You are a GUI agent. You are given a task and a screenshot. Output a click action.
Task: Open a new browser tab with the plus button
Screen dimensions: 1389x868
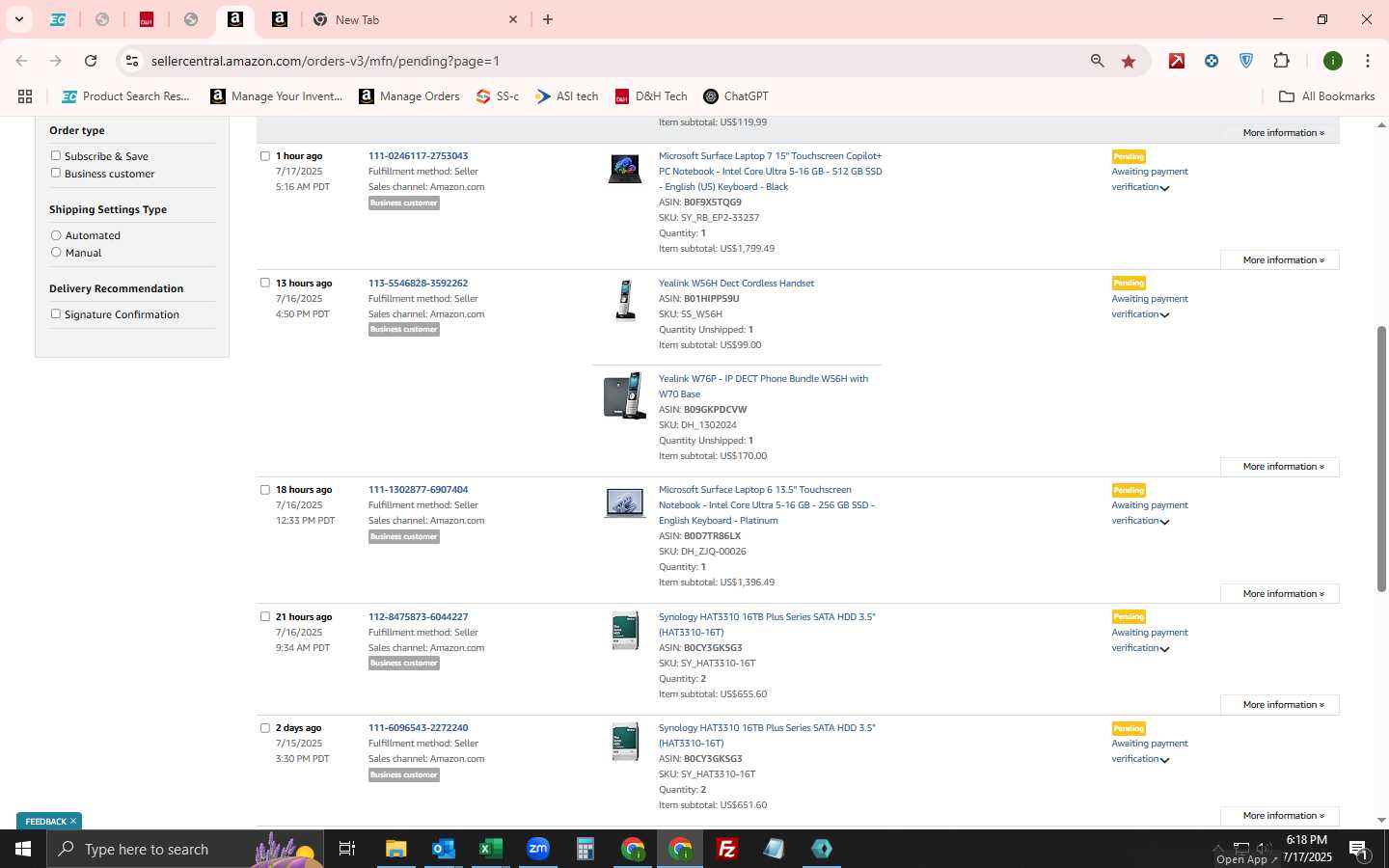click(548, 19)
